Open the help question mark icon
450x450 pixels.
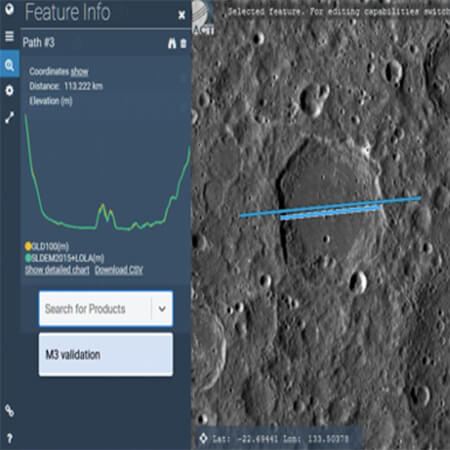click(9, 438)
